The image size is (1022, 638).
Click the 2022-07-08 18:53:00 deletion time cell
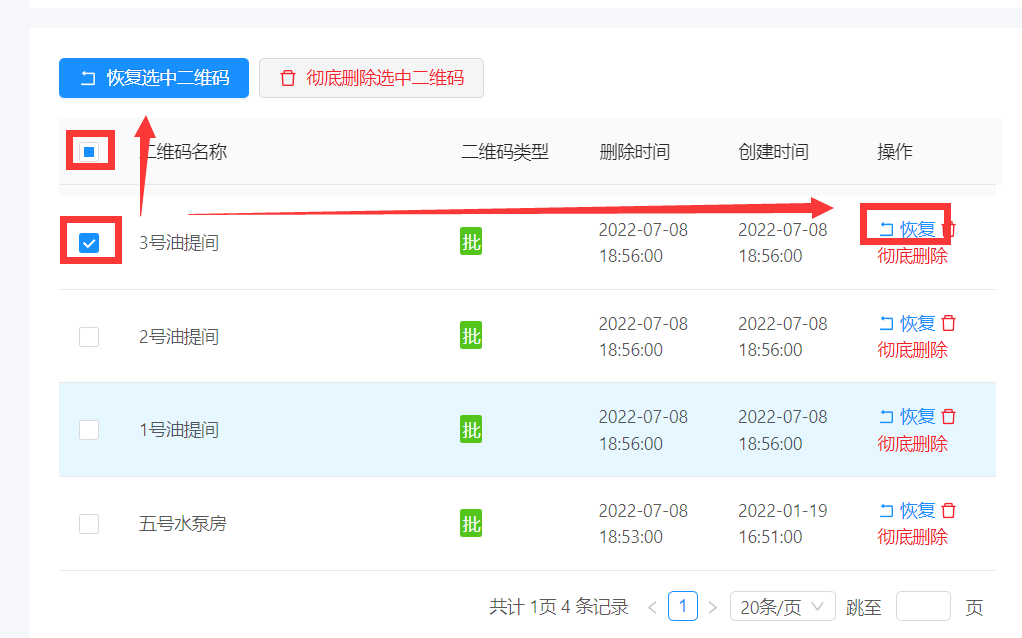pos(643,524)
